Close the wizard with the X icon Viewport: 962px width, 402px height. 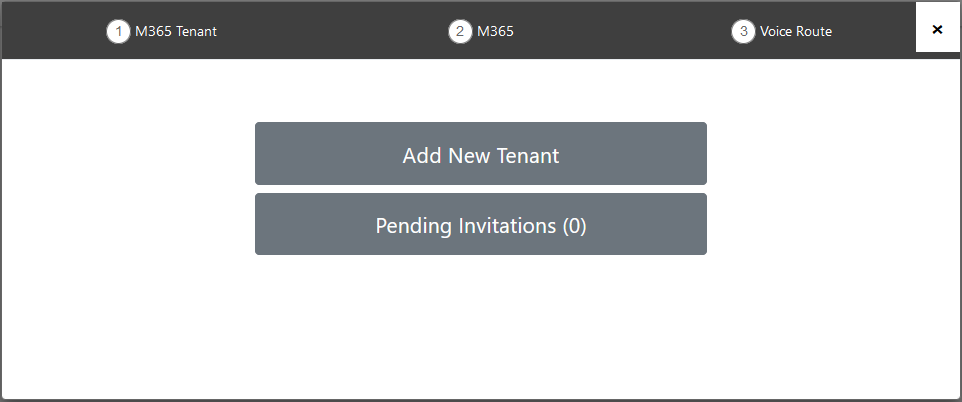(937, 29)
